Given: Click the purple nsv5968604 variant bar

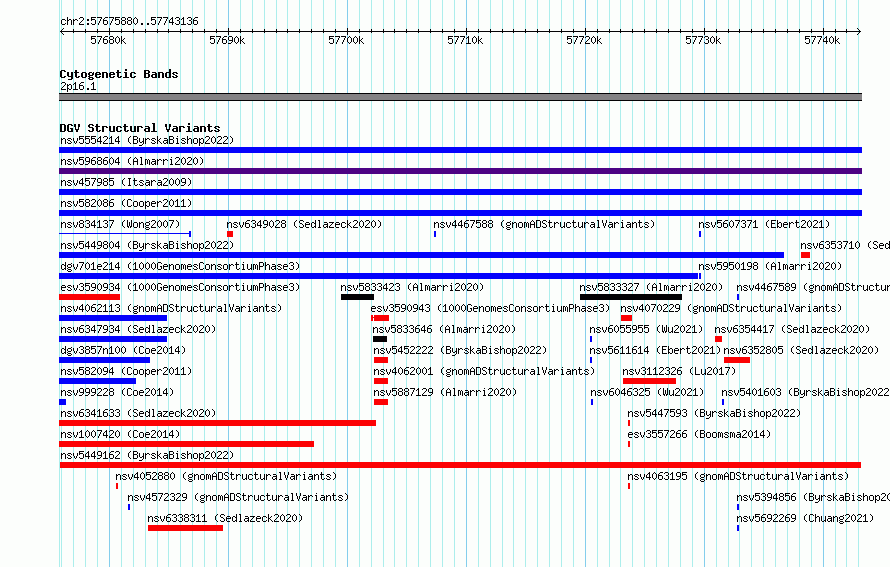Looking at the screenshot, I should tap(460, 171).
